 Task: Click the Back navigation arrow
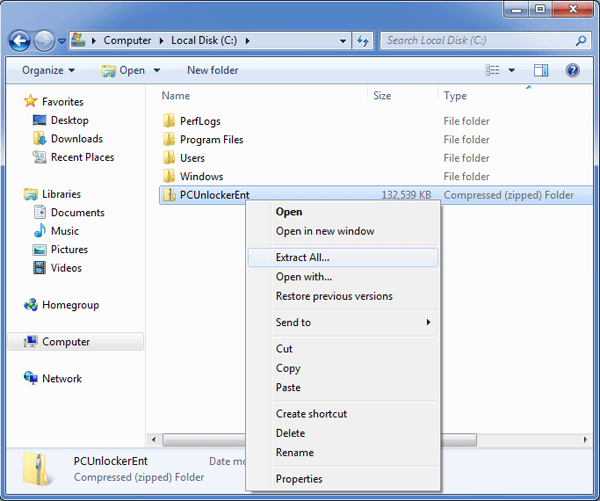20,41
